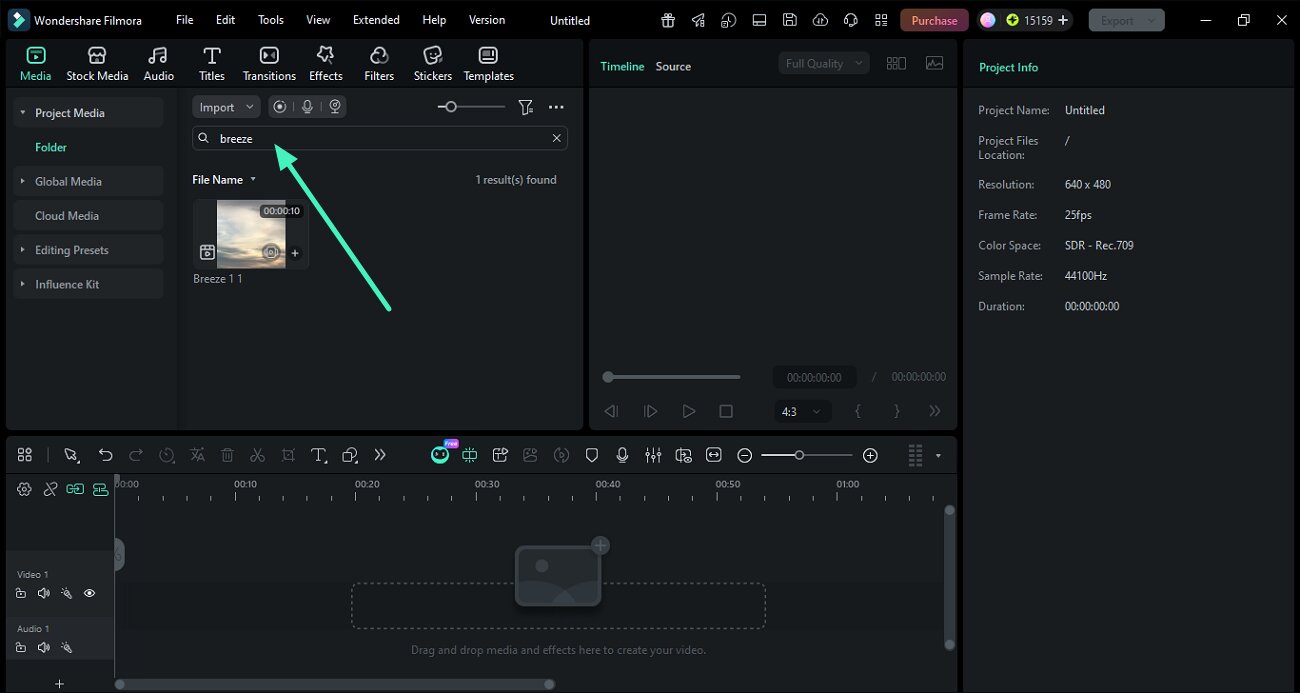Open the Full Quality dropdown
This screenshot has height=693, width=1300.
click(824, 63)
